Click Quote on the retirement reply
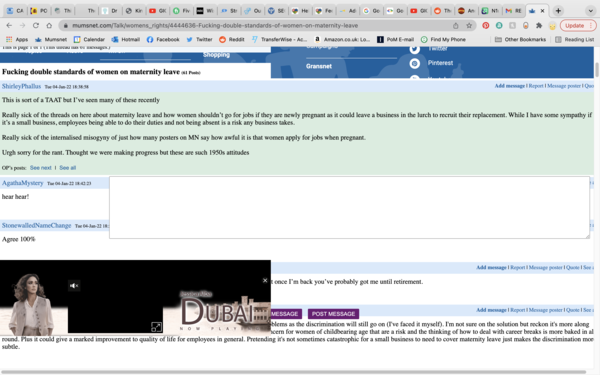The image size is (600, 375). [x=572, y=267]
